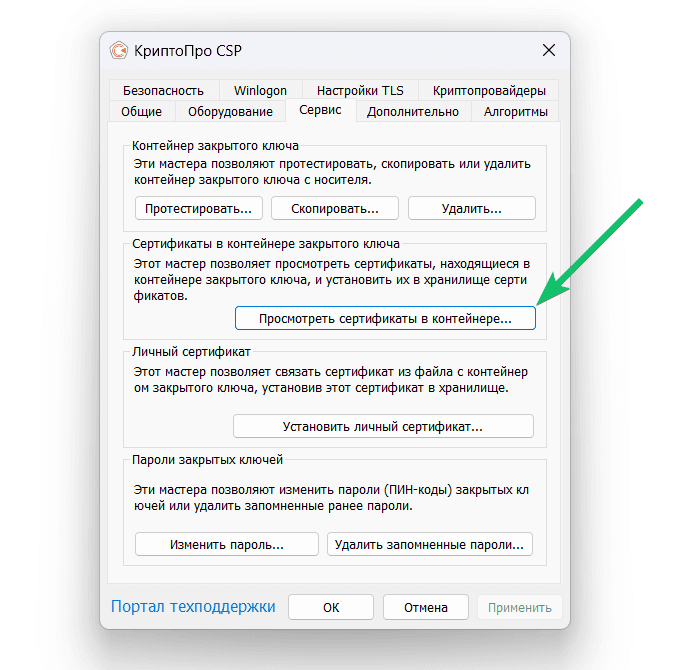This screenshot has width=676, height=670.
Task: Click the Скопировать container button
Action: pos(335,209)
